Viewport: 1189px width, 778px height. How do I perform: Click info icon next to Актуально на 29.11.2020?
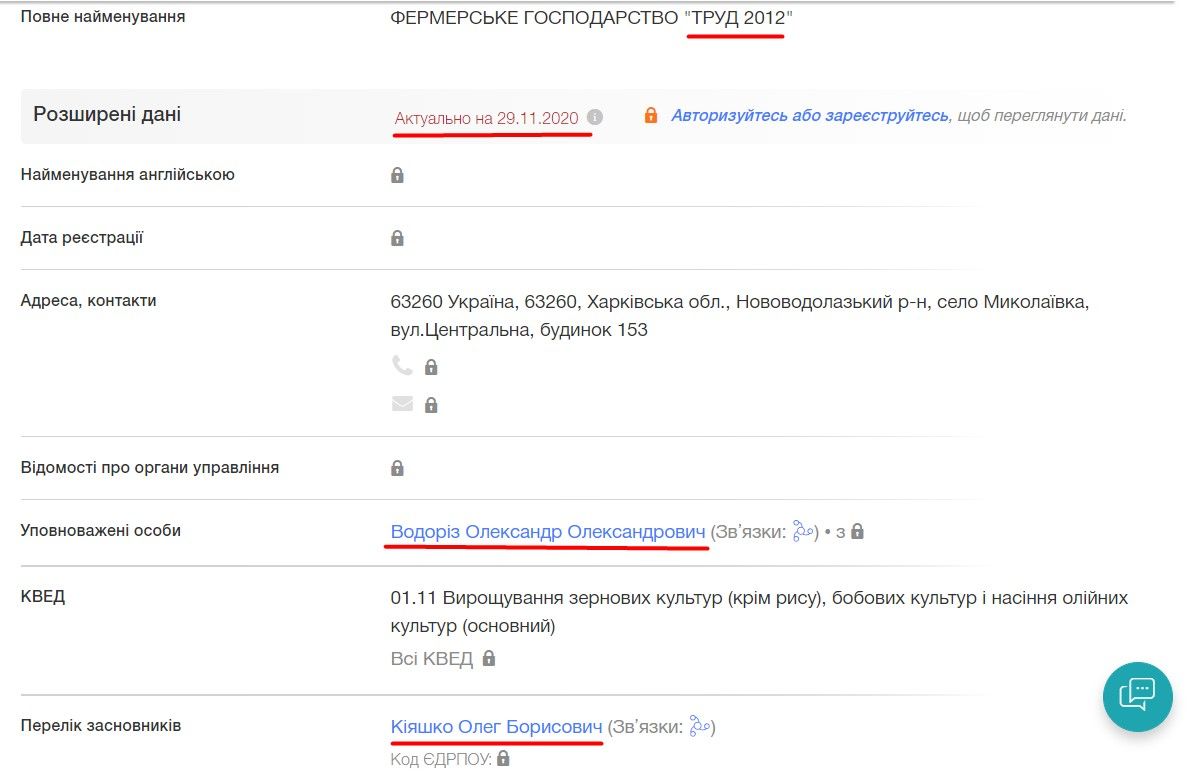pyautogui.click(x=595, y=117)
